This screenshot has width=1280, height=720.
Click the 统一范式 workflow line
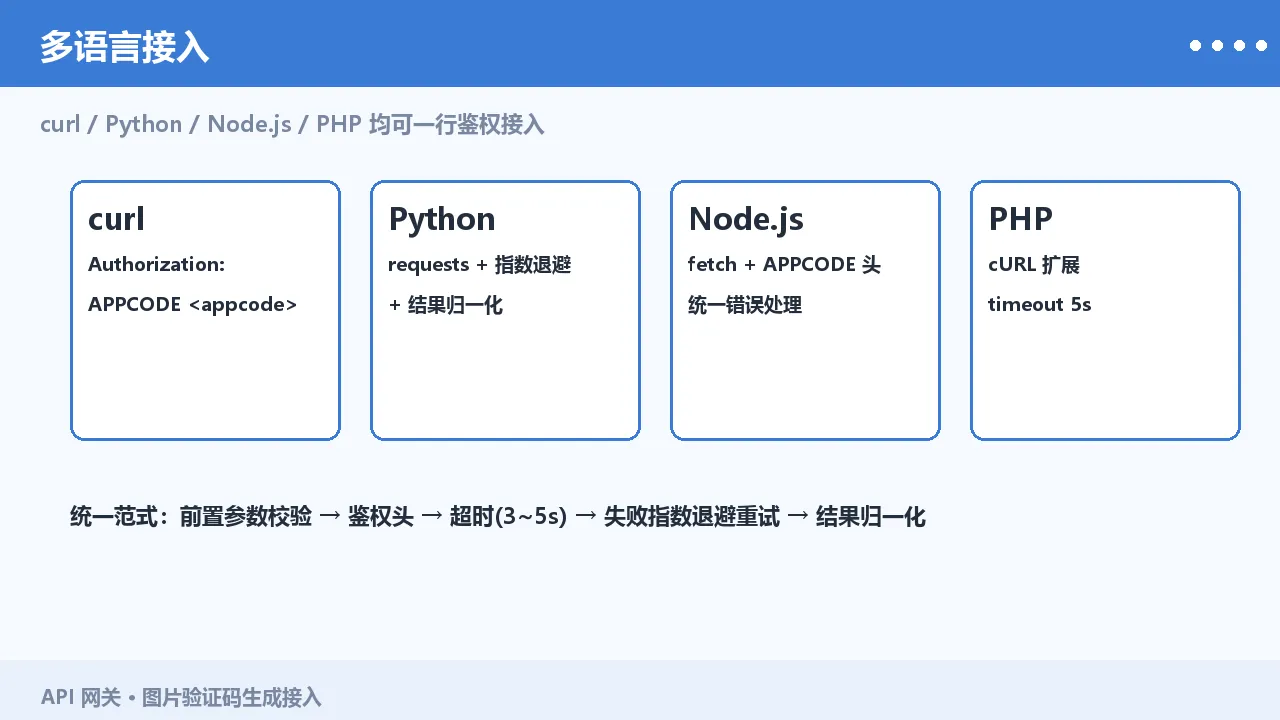(498, 516)
